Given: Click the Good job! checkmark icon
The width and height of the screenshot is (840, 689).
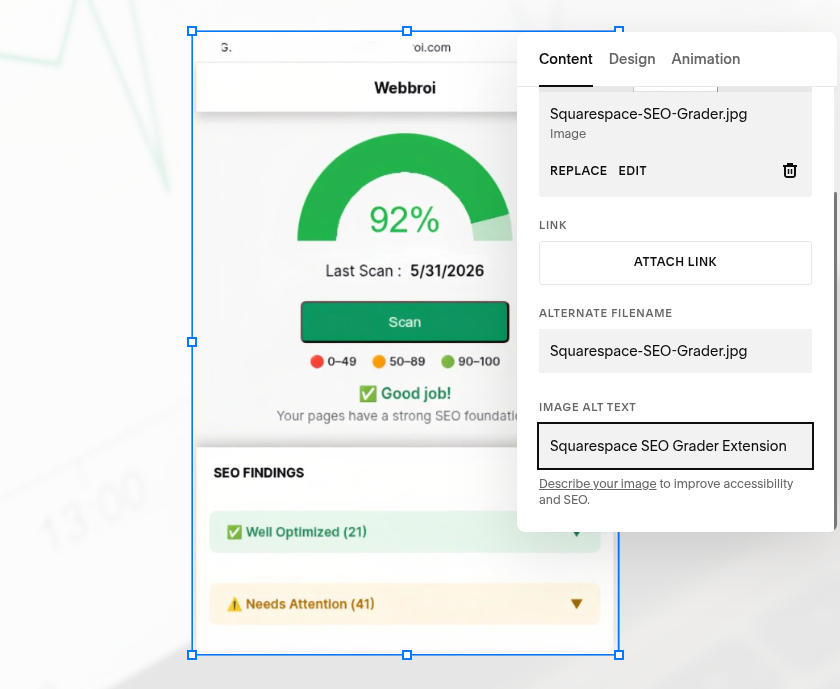Looking at the screenshot, I should [368, 394].
